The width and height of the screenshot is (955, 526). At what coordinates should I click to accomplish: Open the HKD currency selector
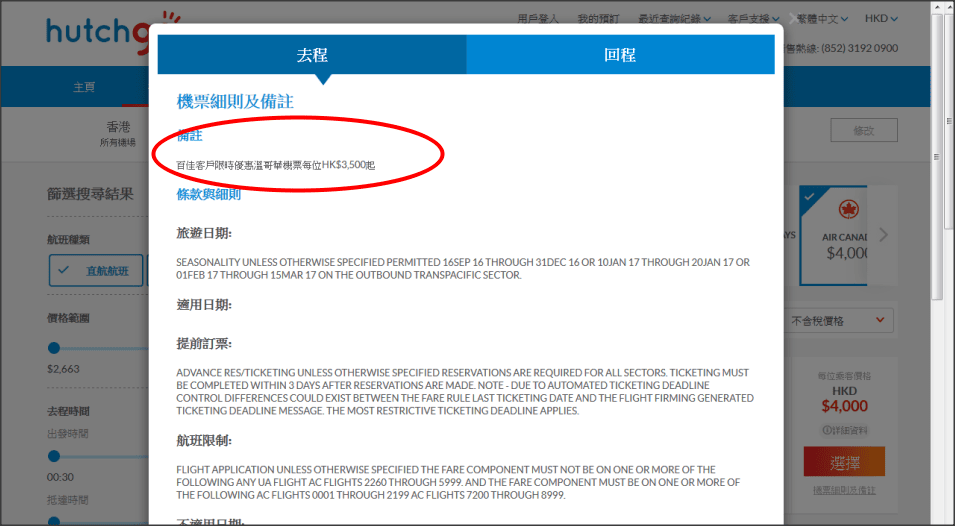pos(881,18)
